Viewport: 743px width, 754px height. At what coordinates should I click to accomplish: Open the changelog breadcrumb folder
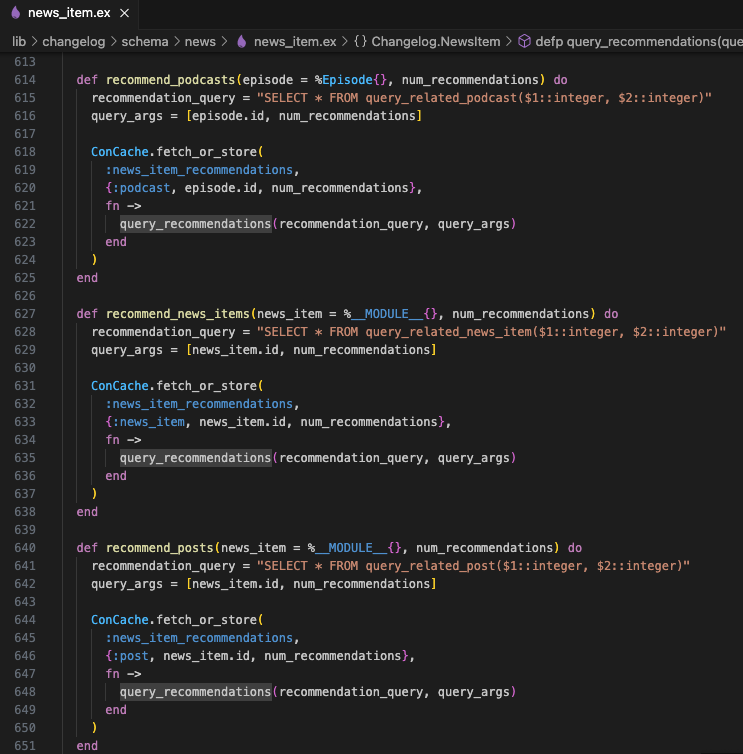(x=74, y=42)
